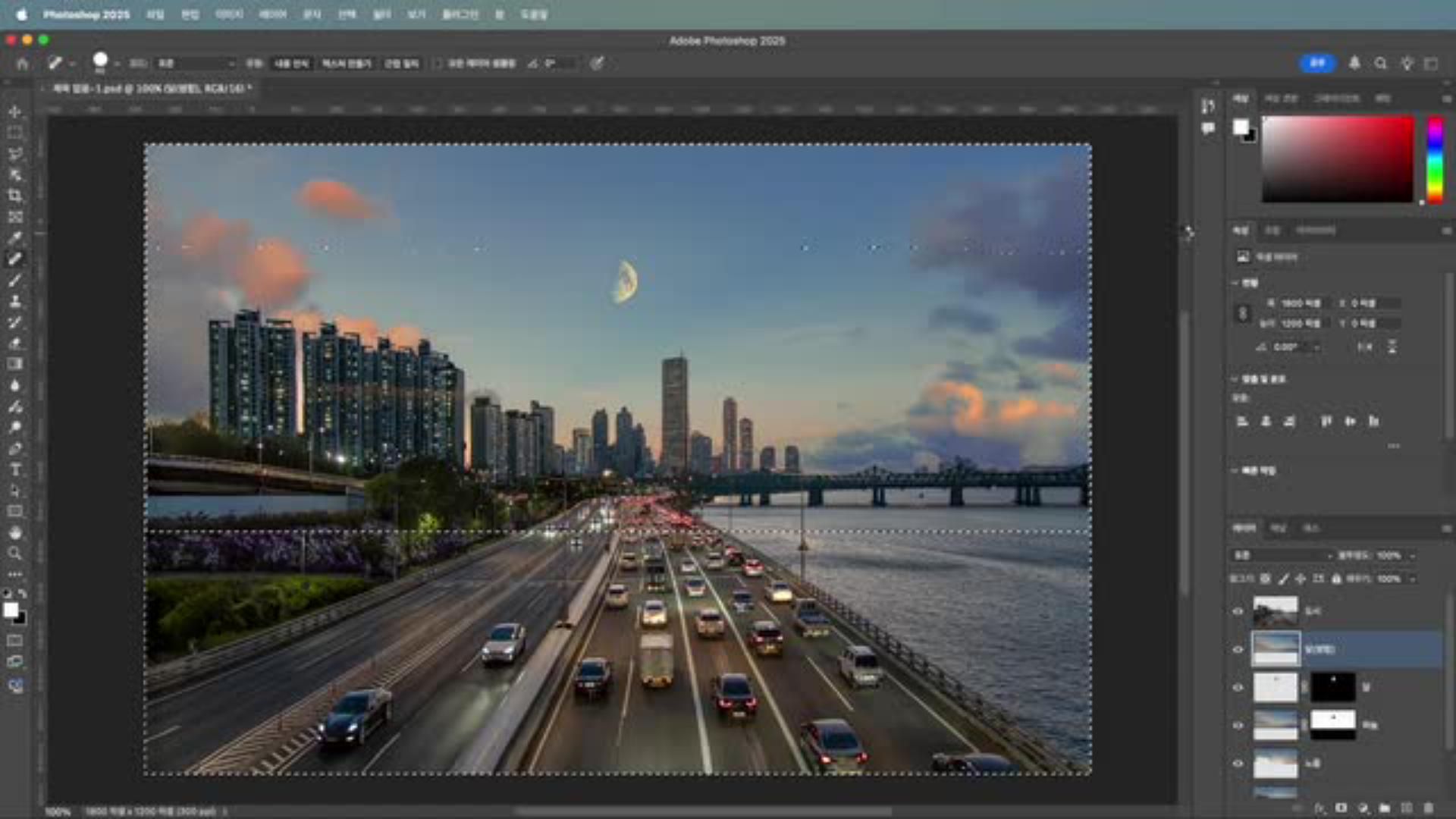The image size is (1456, 819).
Task: Select the Eyedropper tool
Action: (x=14, y=238)
